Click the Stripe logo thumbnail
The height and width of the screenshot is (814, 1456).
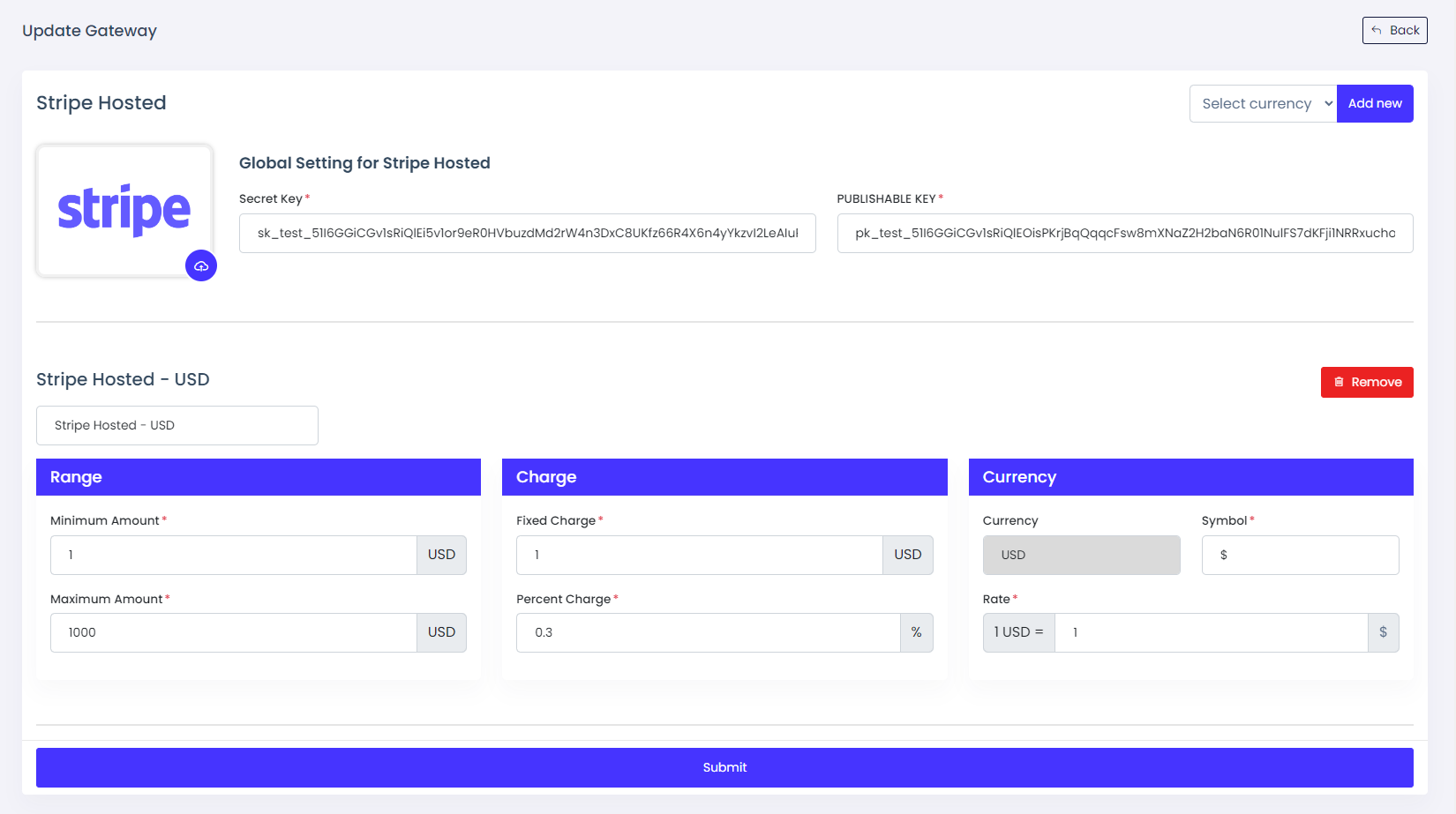124,210
